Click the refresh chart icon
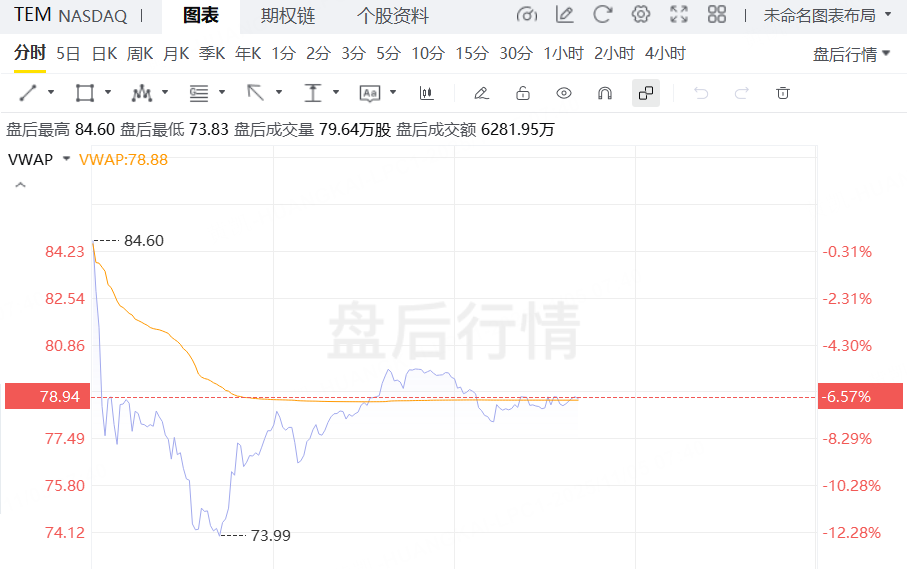 tap(602, 15)
